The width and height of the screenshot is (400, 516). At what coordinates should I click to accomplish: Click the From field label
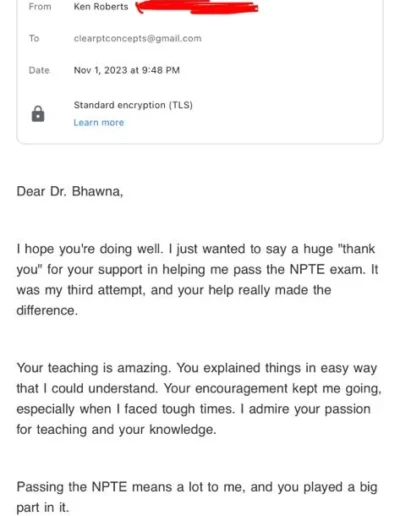click(40, 7)
